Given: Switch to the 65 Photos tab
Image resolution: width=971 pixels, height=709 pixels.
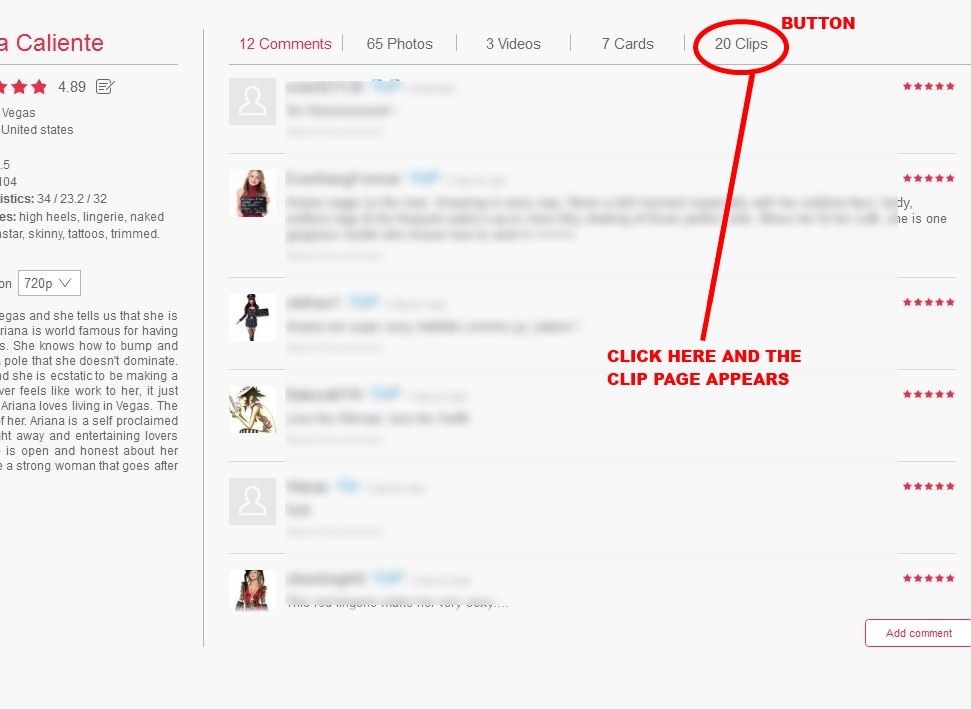Looking at the screenshot, I should point(399,44).
